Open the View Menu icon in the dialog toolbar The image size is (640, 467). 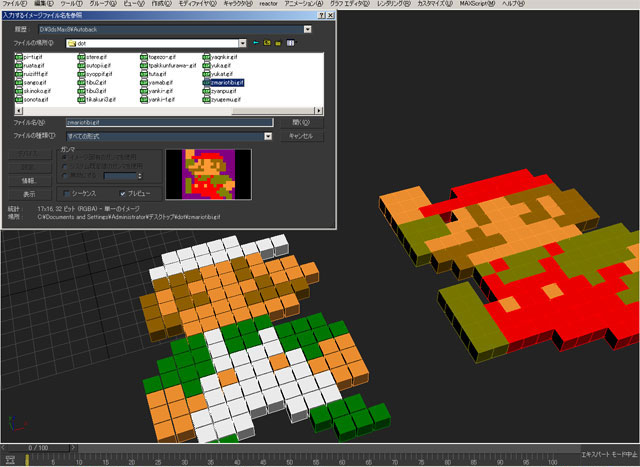click(x=290, y=43)
